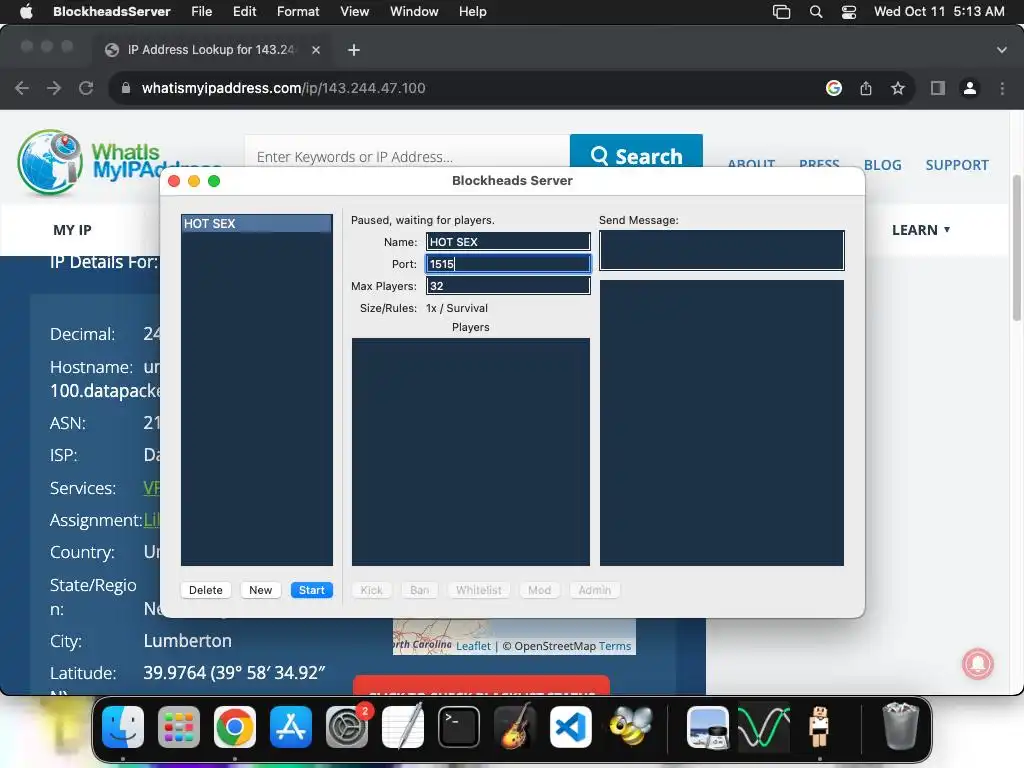
Task: Open Chrome three-dot menu
Action: click(x=1002, y=88)
